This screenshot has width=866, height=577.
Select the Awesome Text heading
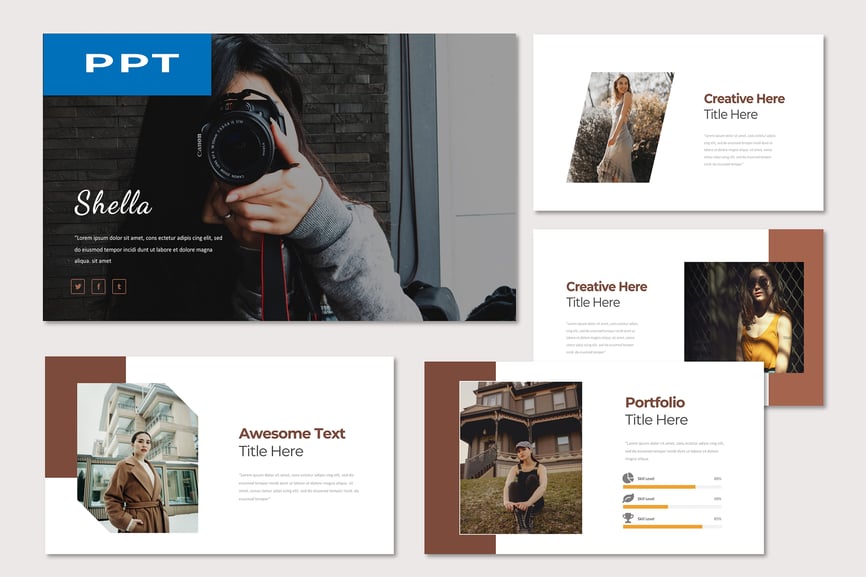[291, 433]
